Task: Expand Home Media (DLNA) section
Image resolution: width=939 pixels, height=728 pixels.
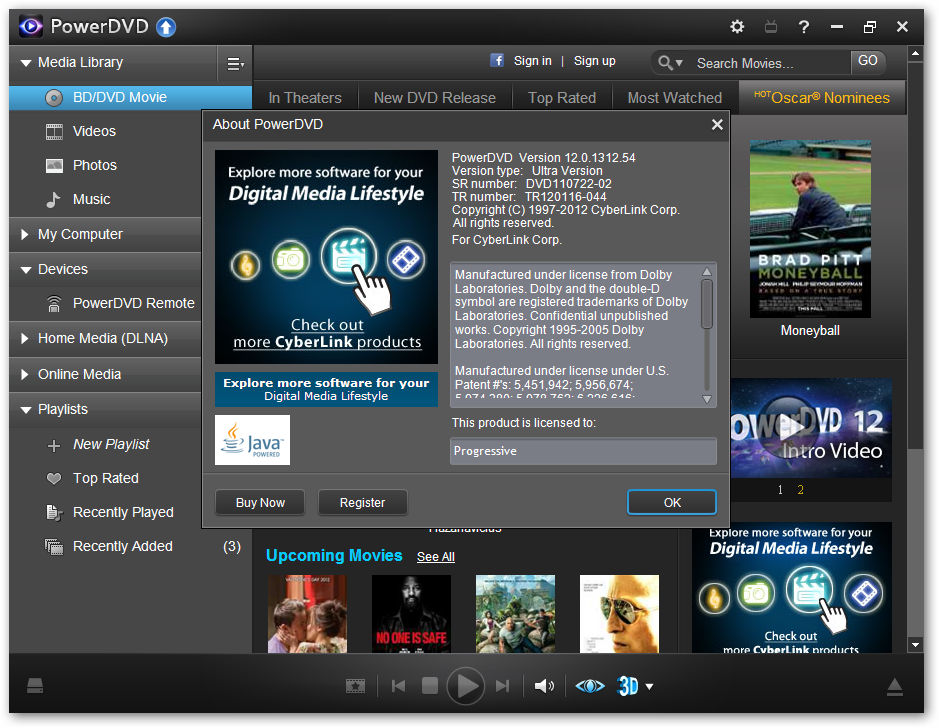Action: coord(25,339)
